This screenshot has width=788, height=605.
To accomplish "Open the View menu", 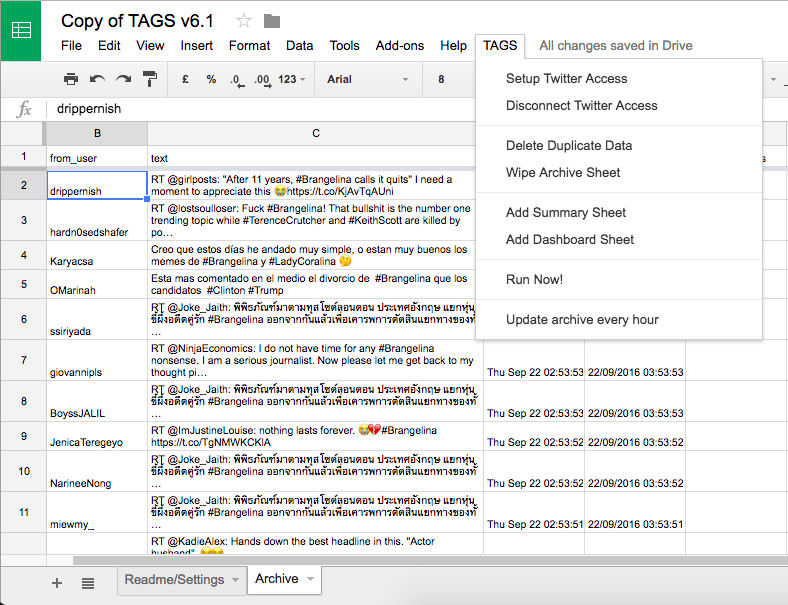I will point(150,46).
